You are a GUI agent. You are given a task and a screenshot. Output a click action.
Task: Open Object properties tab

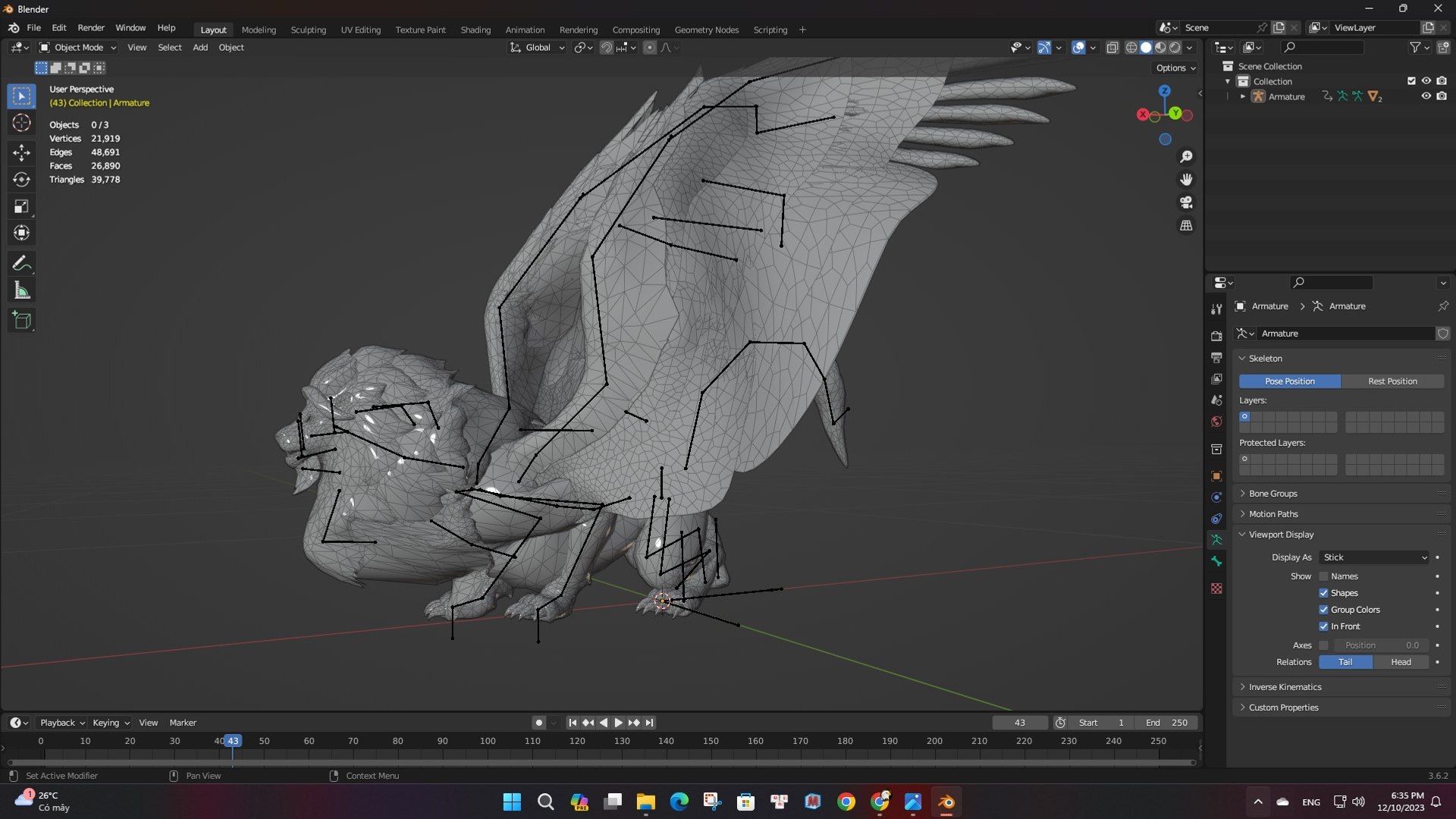tap(1216, 476)
